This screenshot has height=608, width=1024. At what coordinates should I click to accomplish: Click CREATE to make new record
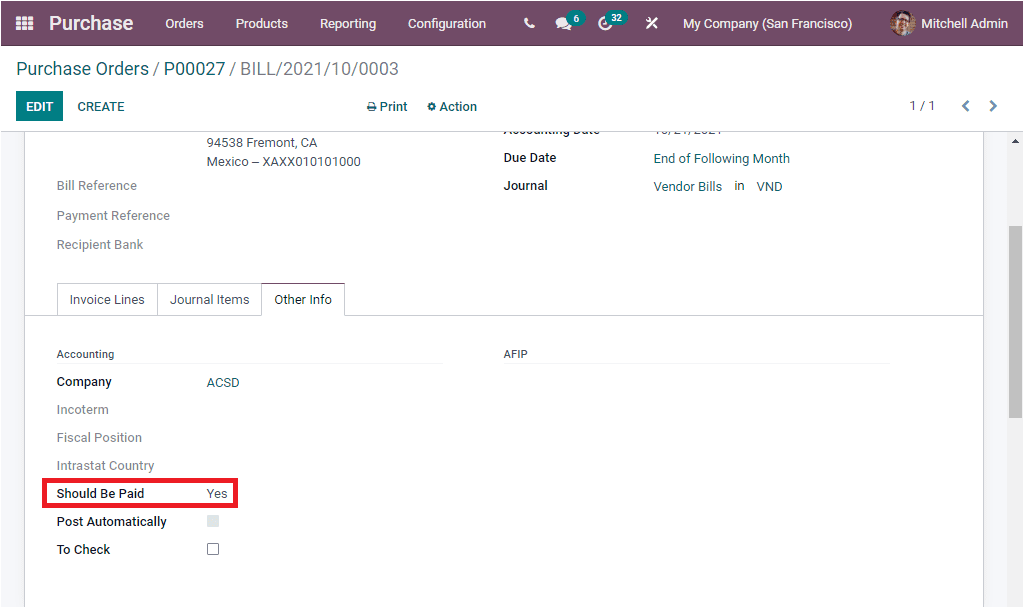click(100, 106)
